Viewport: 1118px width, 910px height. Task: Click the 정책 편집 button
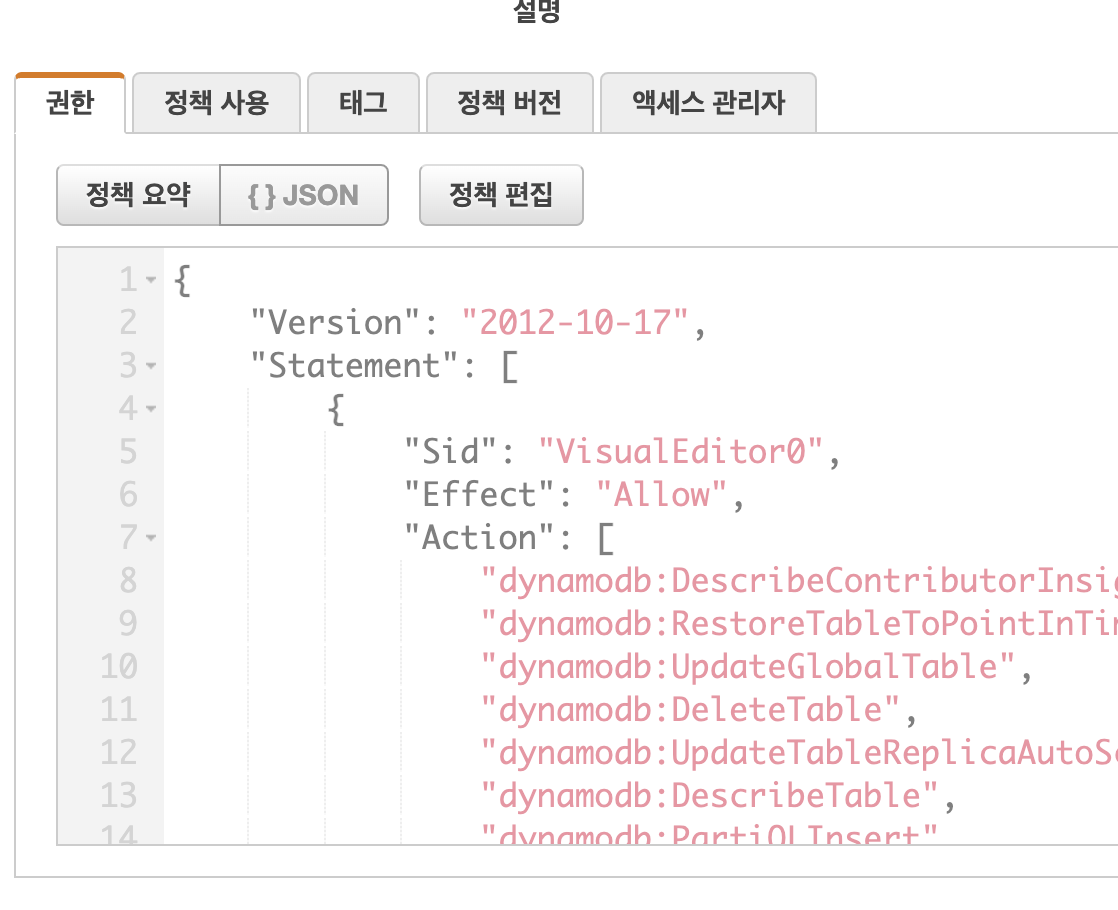(501, 195)
